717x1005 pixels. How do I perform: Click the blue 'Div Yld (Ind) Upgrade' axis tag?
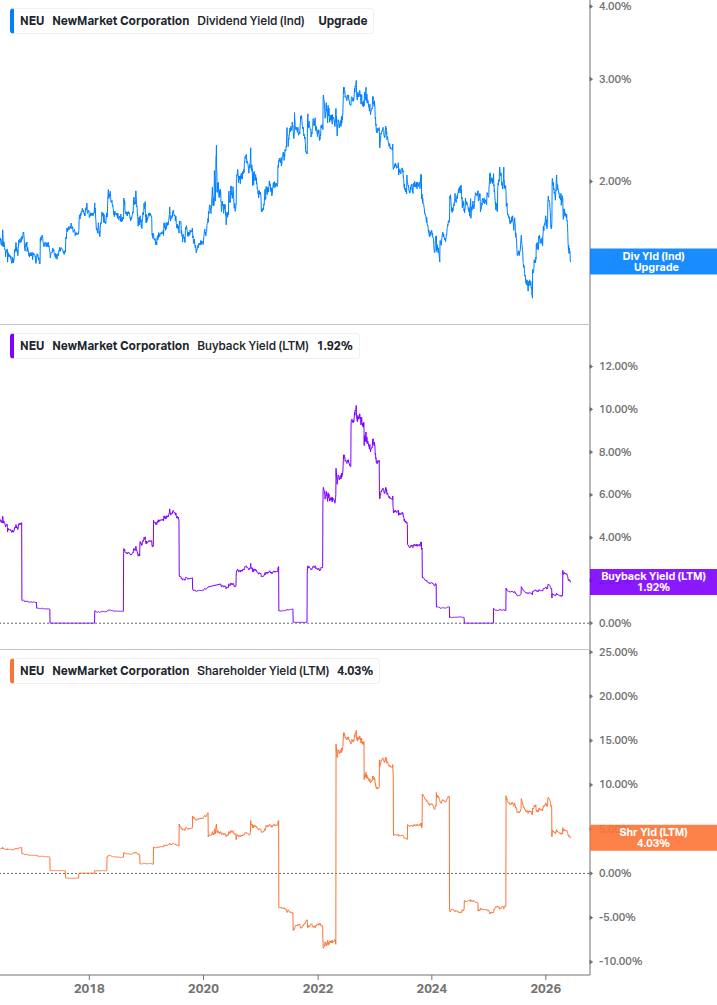coord(653,262)
